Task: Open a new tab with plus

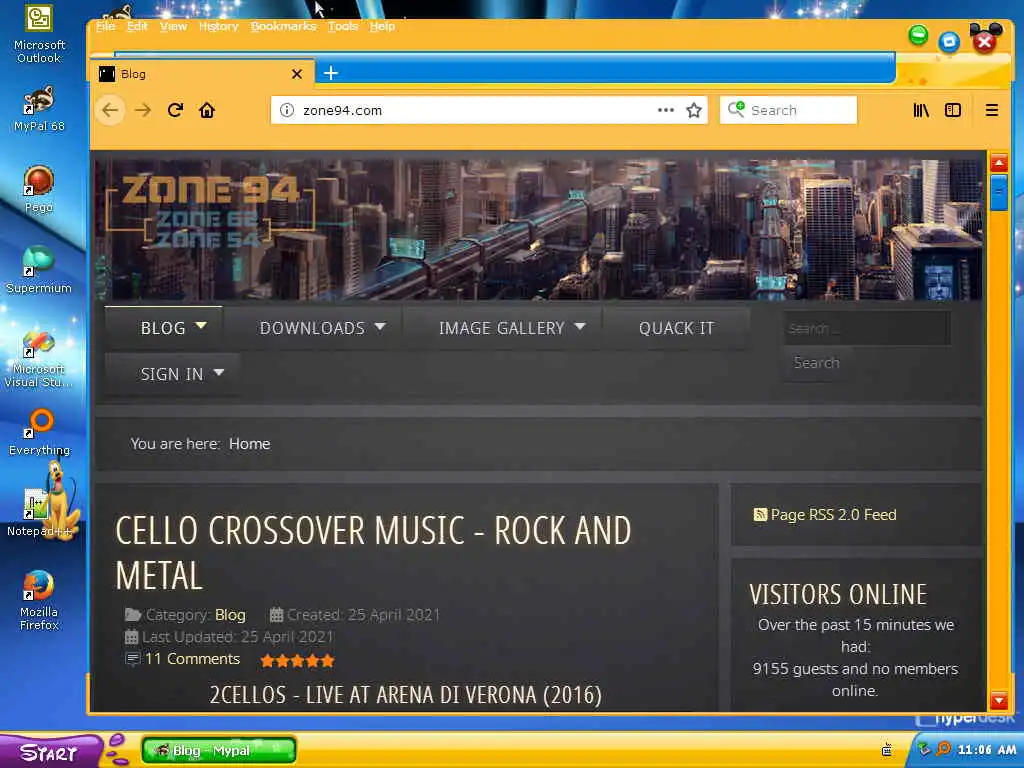Action: [x=331, y=73]
